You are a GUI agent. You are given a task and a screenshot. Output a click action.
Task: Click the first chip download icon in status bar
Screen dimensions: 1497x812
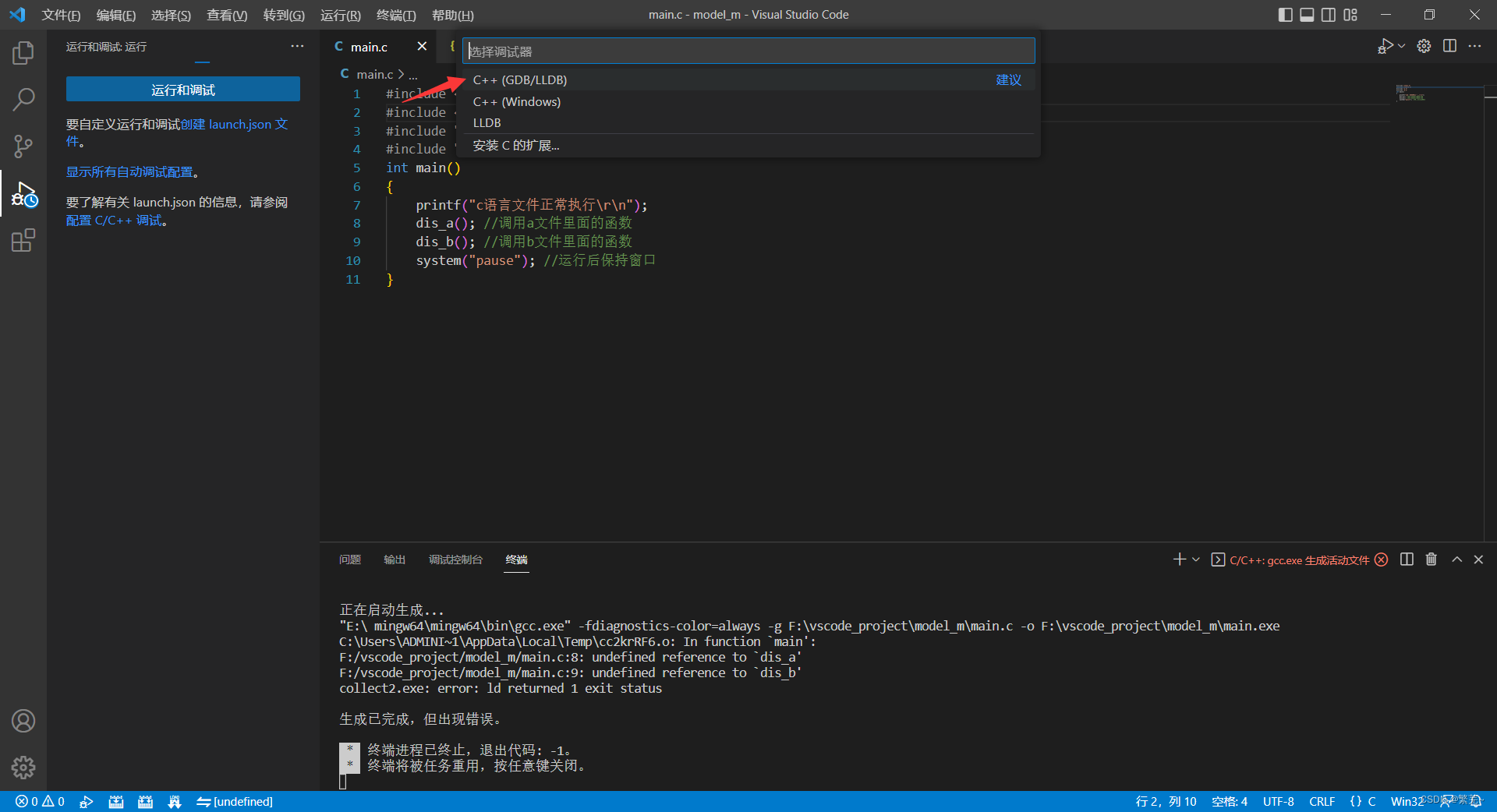(115, 801)
